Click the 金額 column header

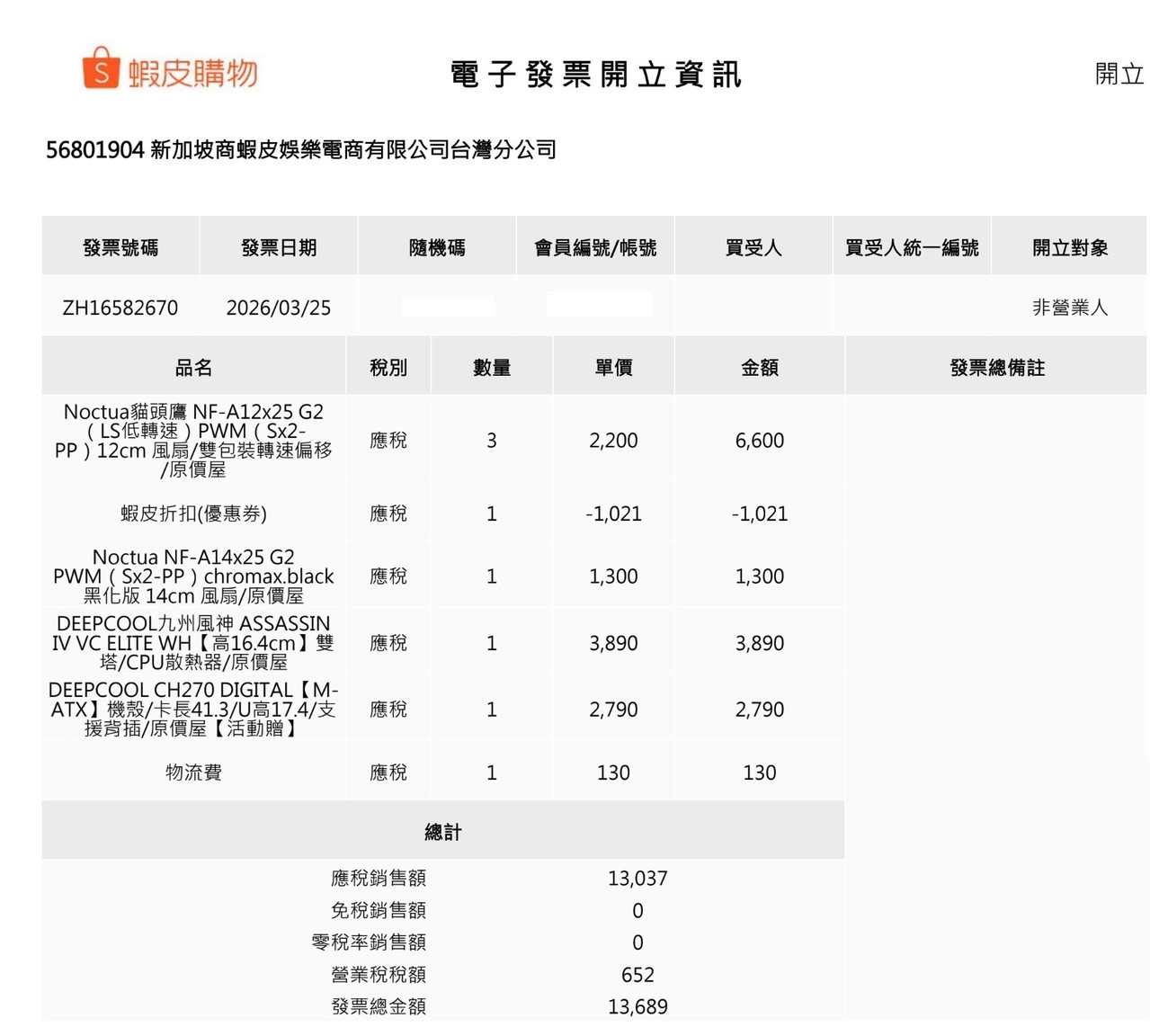[x=760, y=367]
